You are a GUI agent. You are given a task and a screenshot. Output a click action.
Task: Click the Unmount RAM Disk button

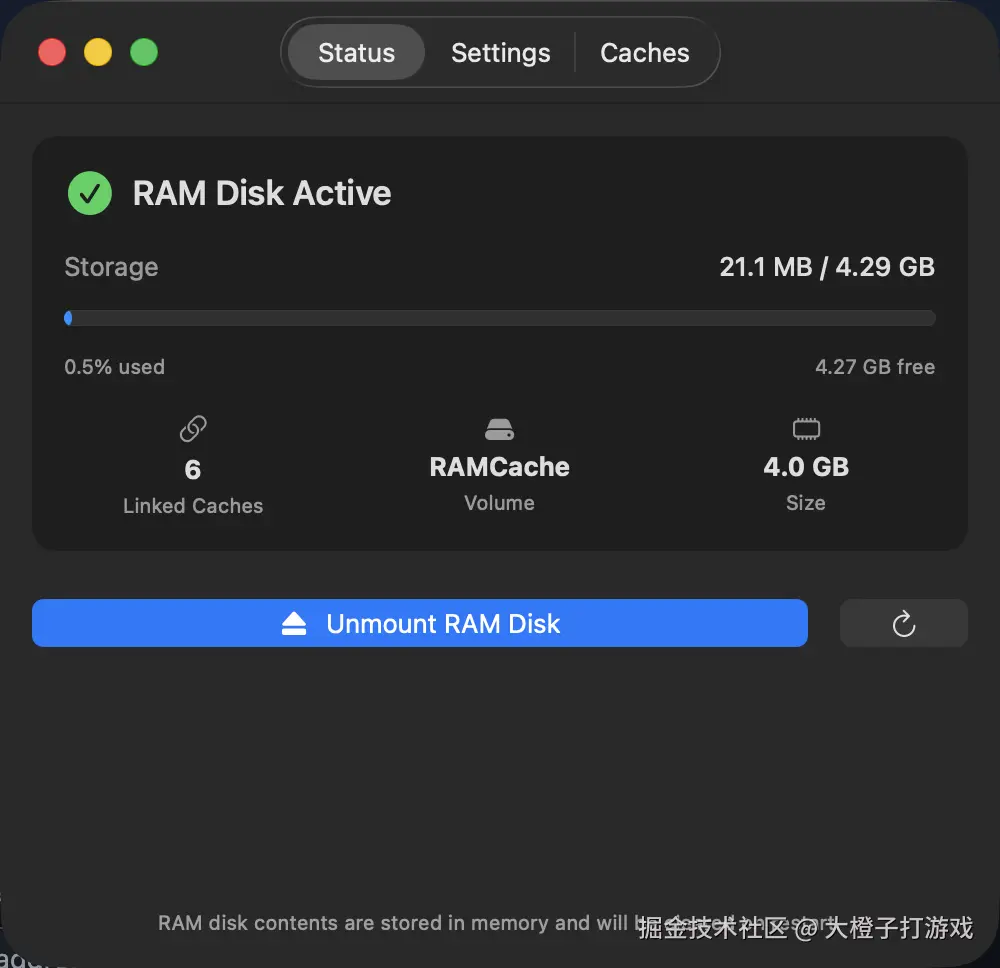pyautogui.click(x=420, y=623)
